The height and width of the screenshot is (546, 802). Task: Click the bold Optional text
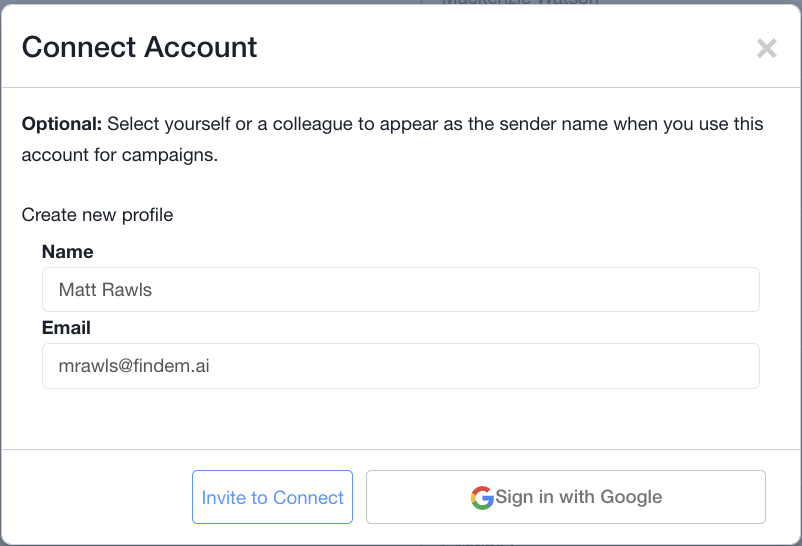(62, 125)
